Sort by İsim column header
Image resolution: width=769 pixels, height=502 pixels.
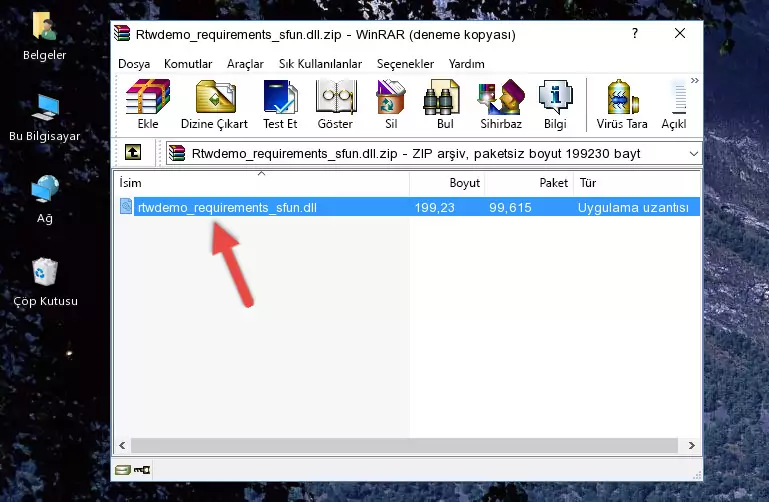(262, 183)
